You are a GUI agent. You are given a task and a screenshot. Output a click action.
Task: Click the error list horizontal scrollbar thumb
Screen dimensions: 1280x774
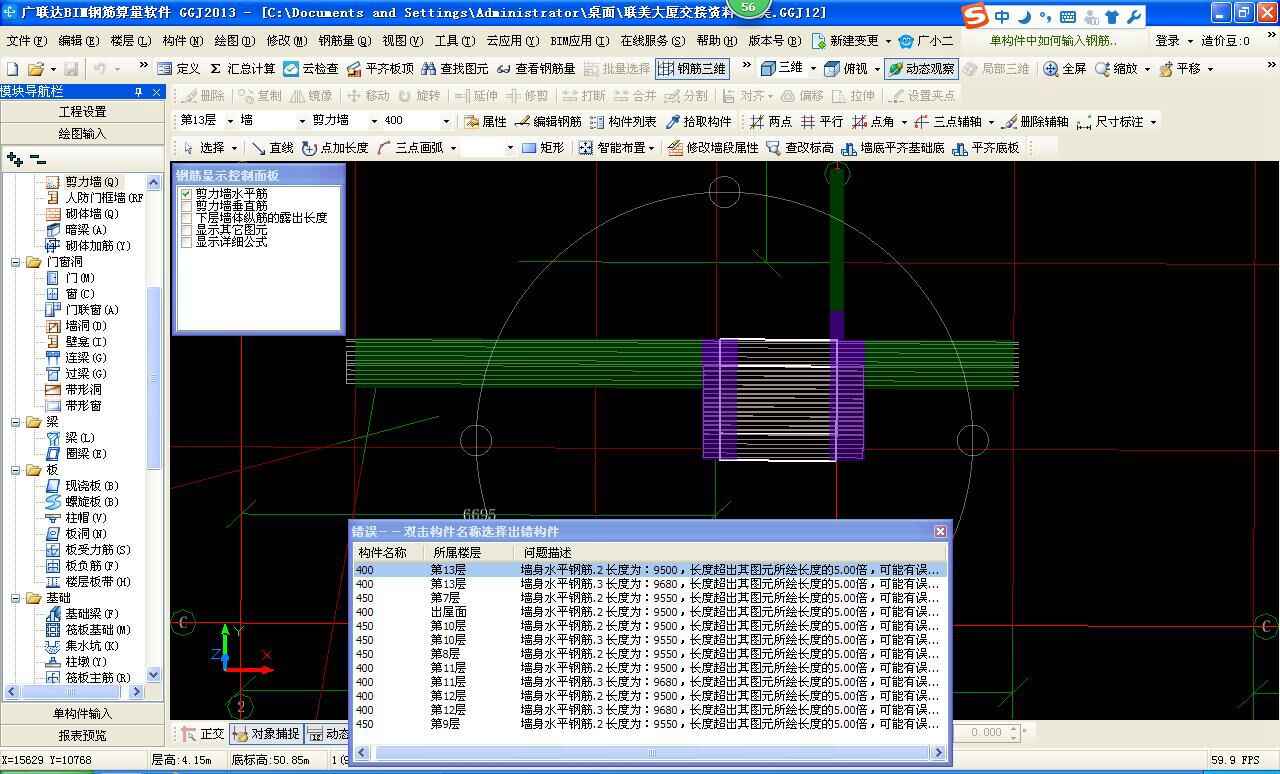[x=651, y=753]
